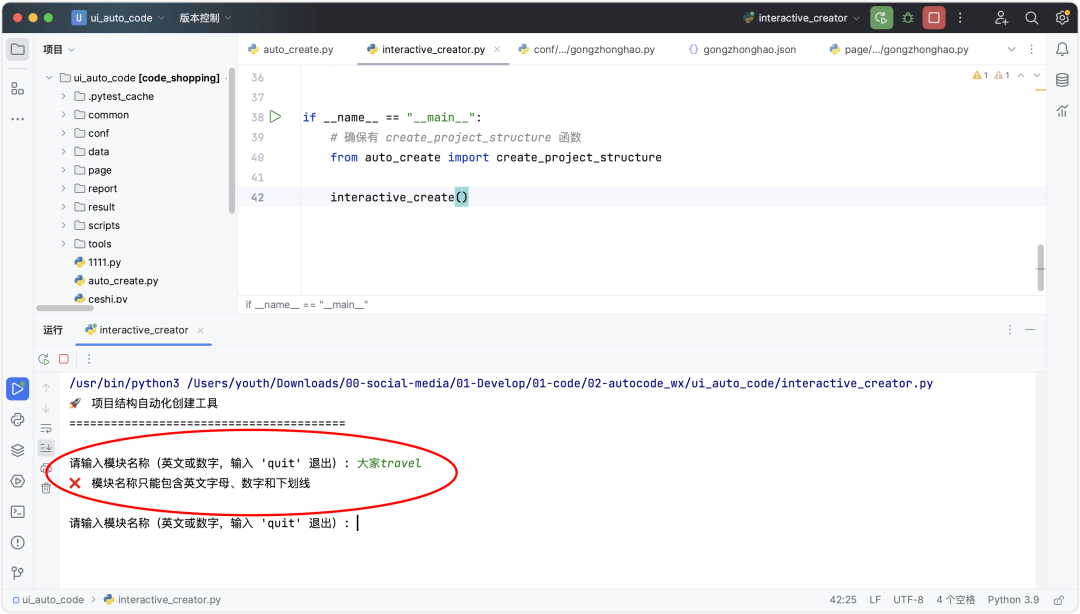The image size is (1080, 614).
Task: Open the 4 个空格 indent settings
Action: (x=955, y=600)
